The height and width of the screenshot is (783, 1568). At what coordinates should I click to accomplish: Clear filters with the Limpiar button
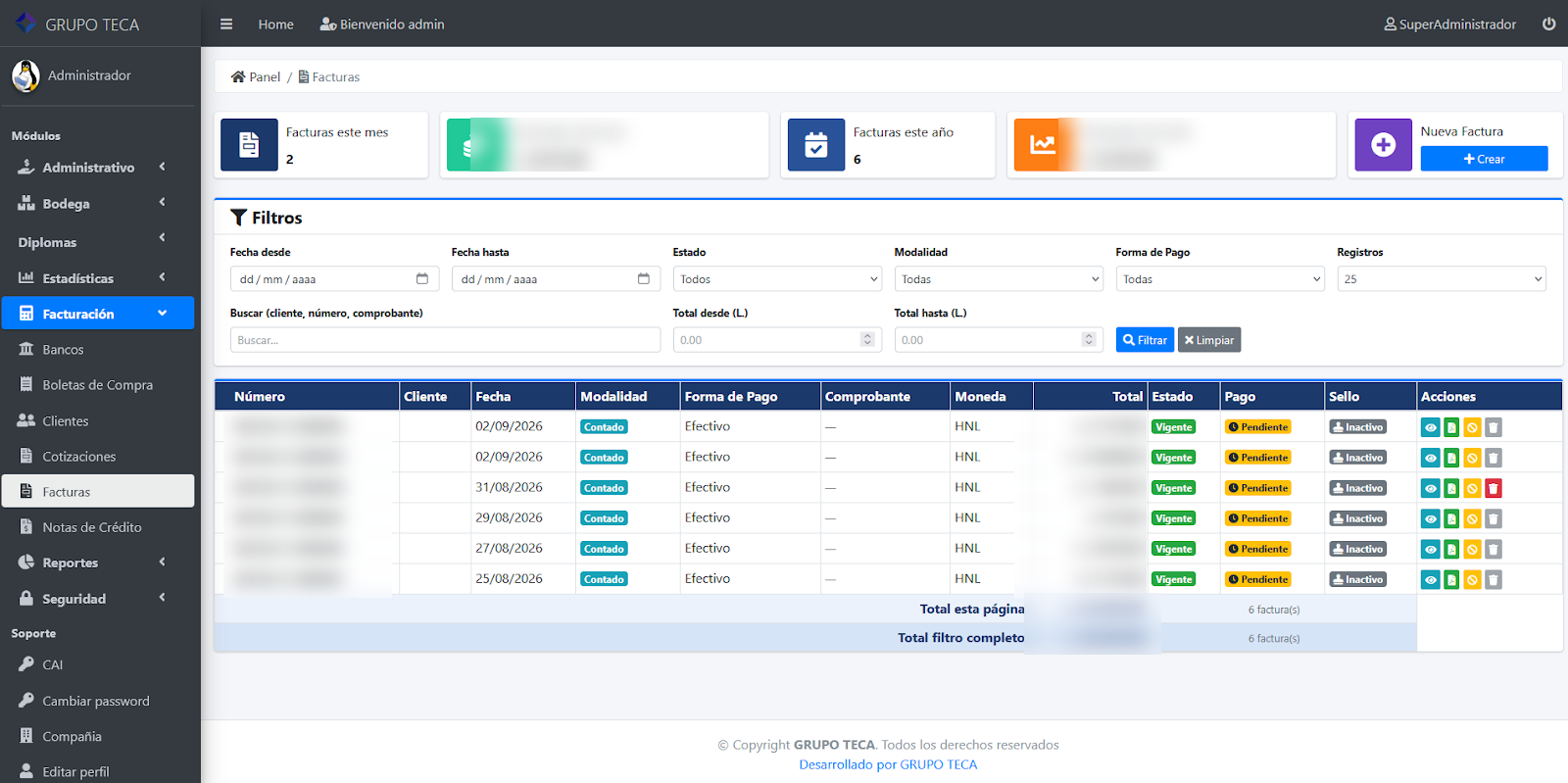[1209, 340]
